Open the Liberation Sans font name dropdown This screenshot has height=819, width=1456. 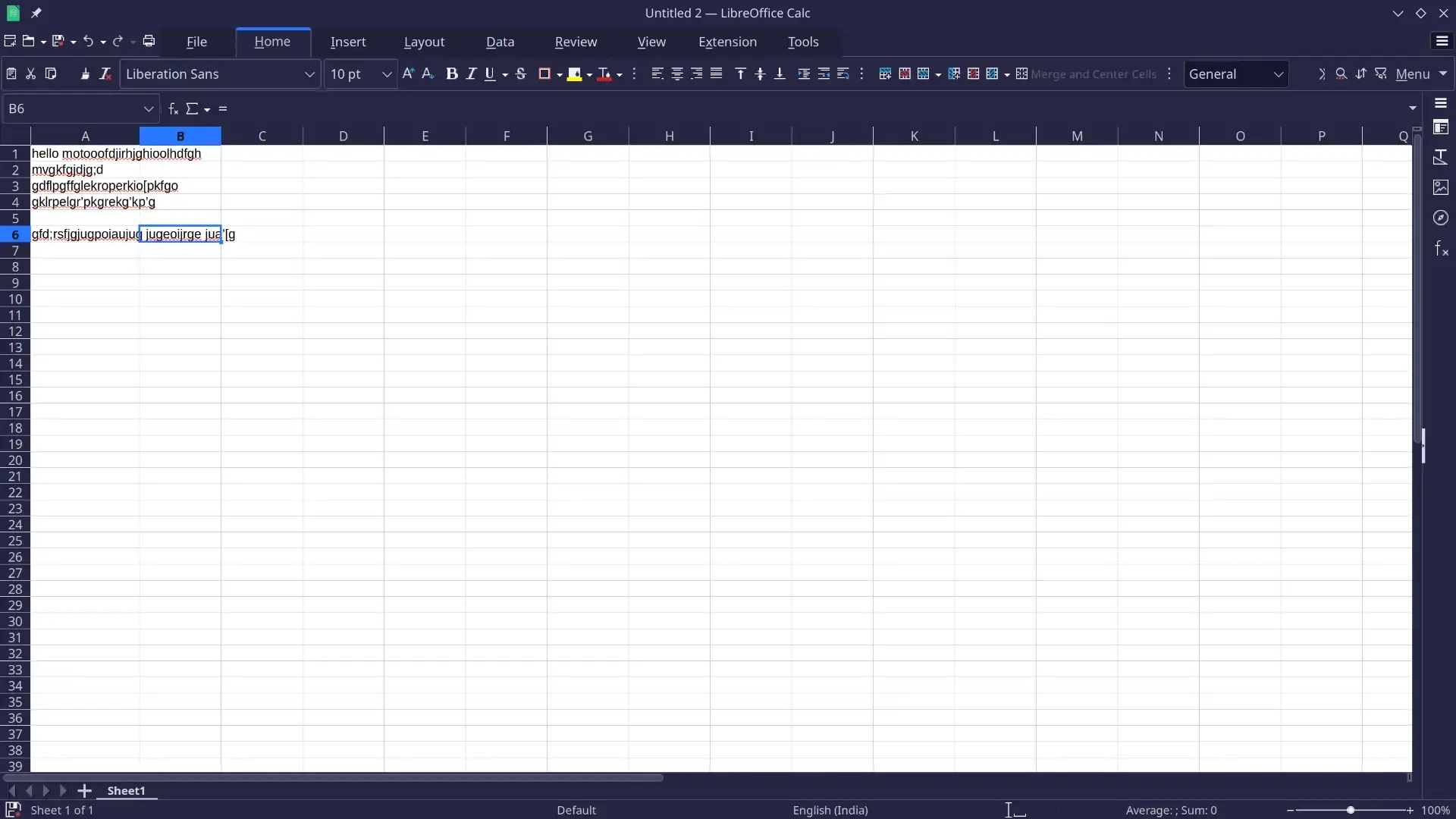click(x=309, y=74)
